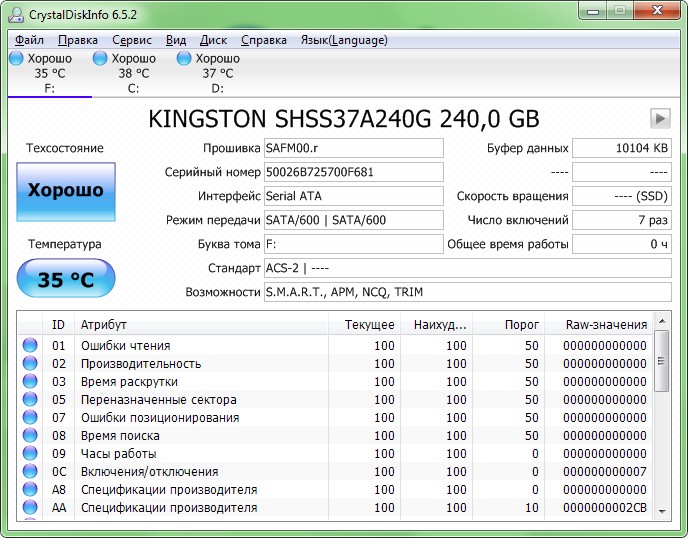
Task: Click the Наихуд... column header
Action: [x=437, y=324]
